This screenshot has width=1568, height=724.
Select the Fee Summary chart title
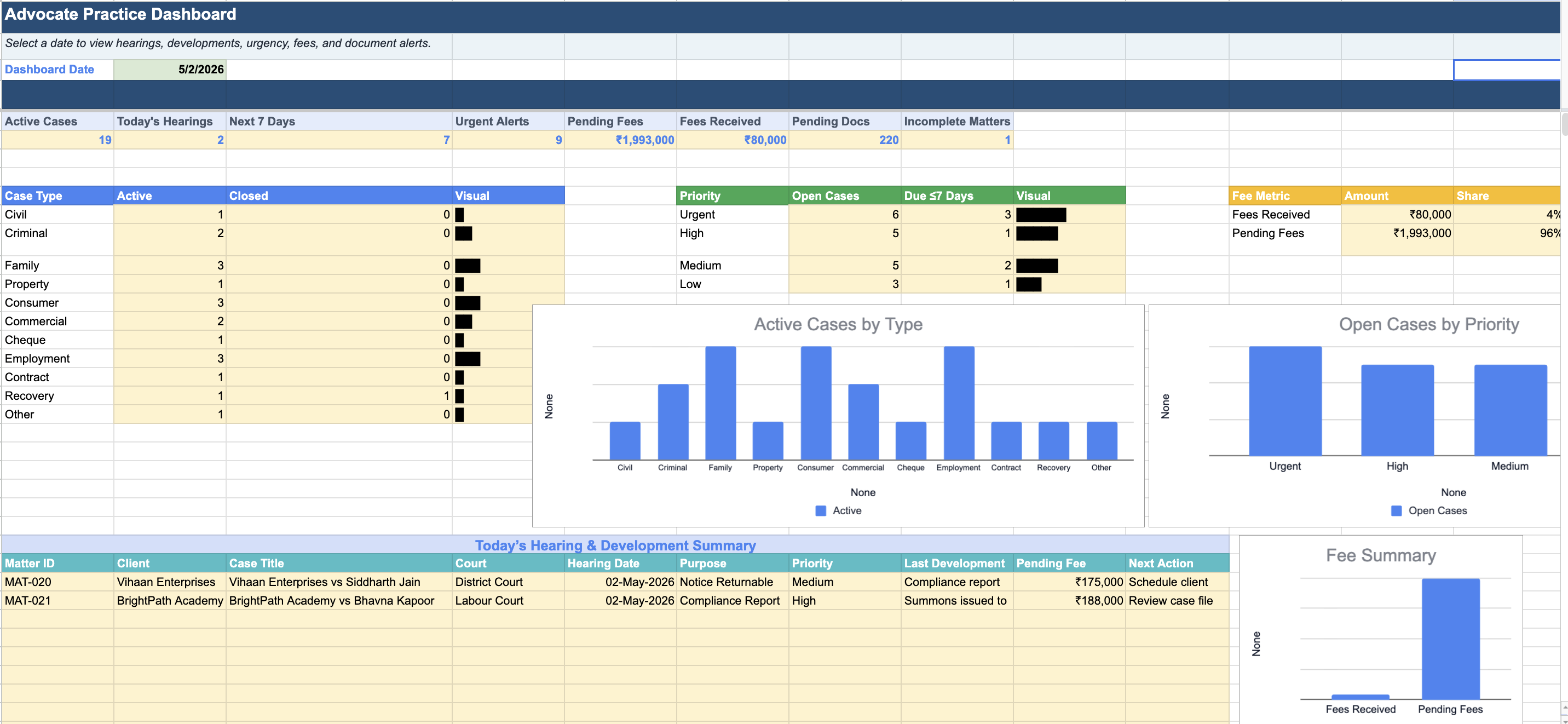[x=1381, y=555]
